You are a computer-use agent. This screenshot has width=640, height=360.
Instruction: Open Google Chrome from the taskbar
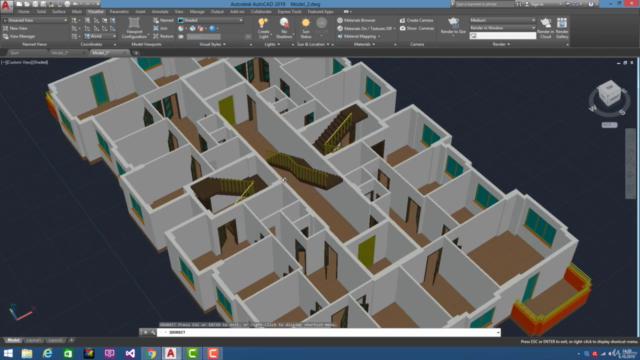pos(151,353)
